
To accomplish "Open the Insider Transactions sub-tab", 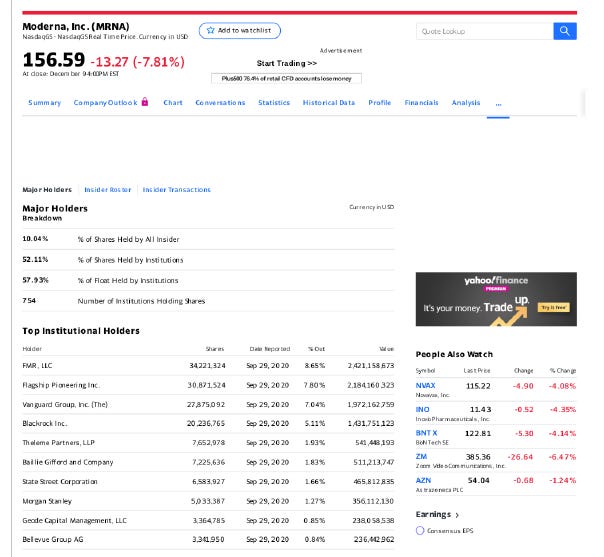I will (x=177, y=190).
